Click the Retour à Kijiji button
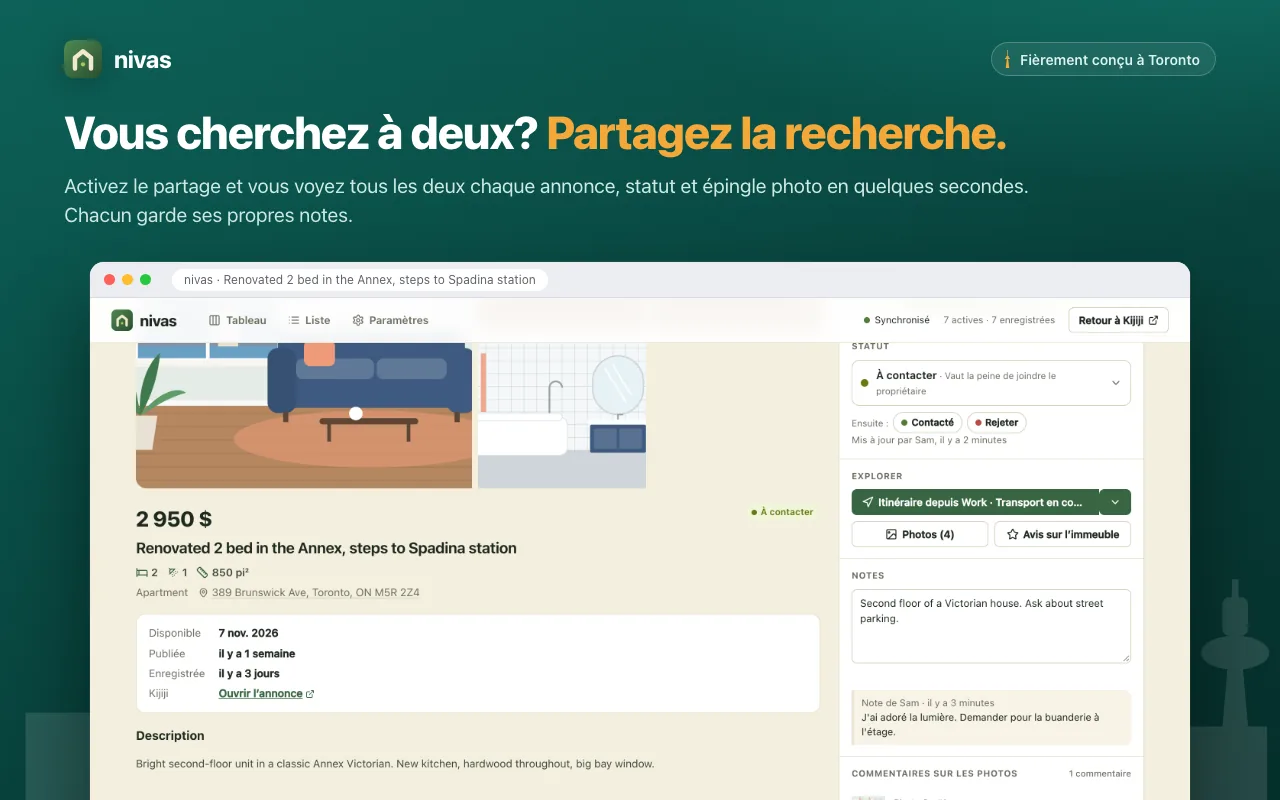1280x800 pixels. (1118, 320)
